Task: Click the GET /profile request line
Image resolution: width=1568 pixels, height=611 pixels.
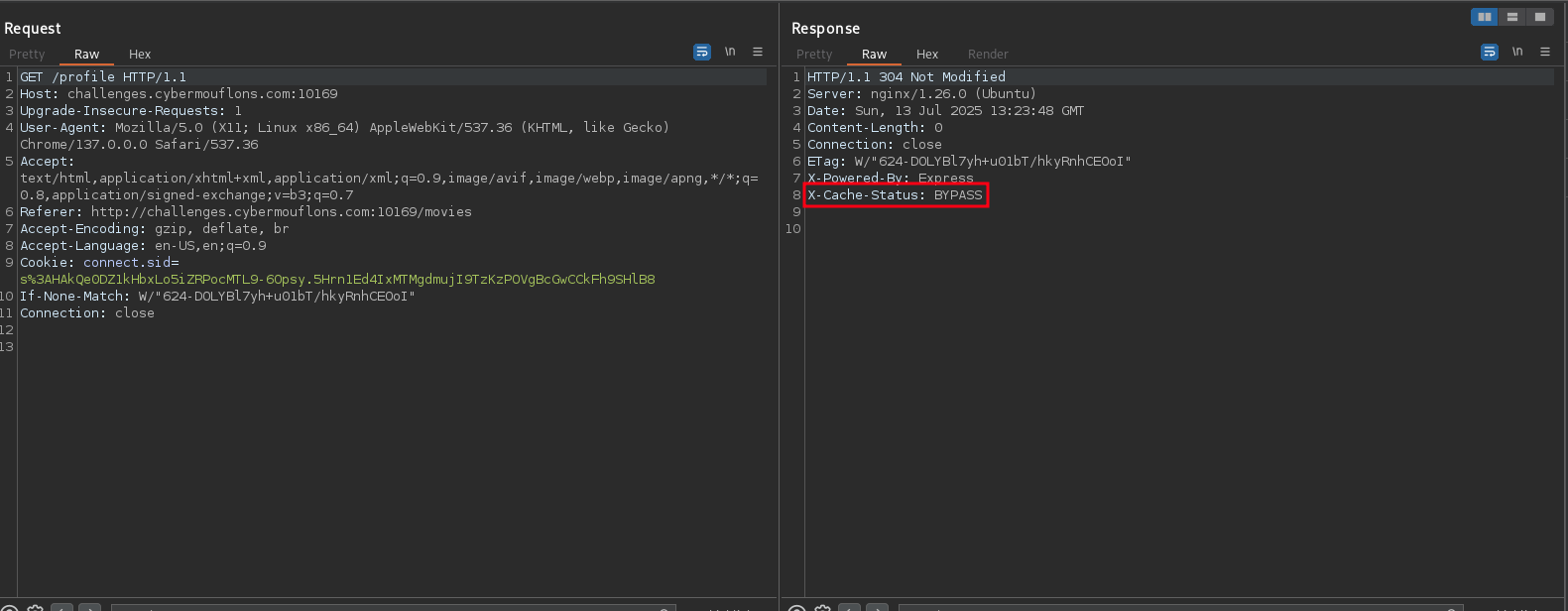Action: coord(103,77)
